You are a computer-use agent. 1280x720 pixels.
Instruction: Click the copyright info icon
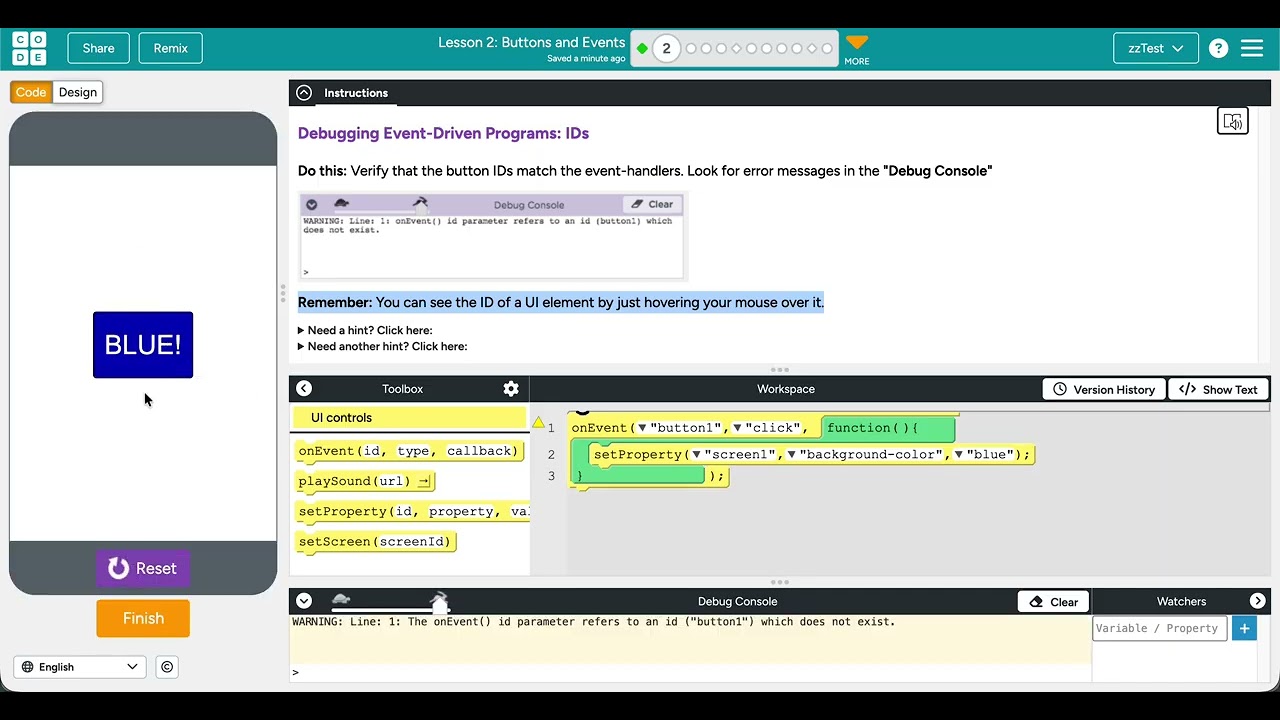(x=167, y=667)
